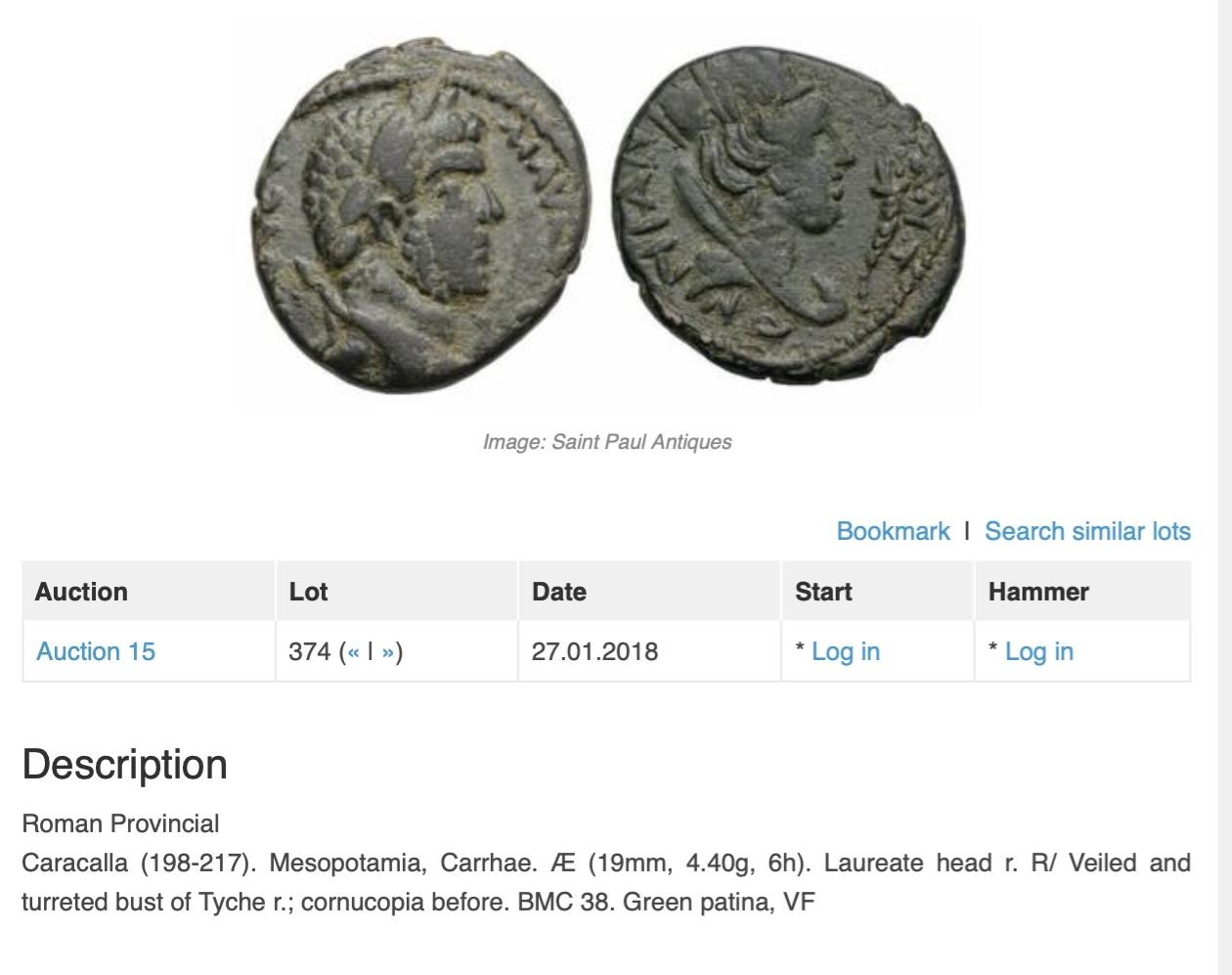Open Search similar lots
The image size is (1232, 975).
(1087, 531)
